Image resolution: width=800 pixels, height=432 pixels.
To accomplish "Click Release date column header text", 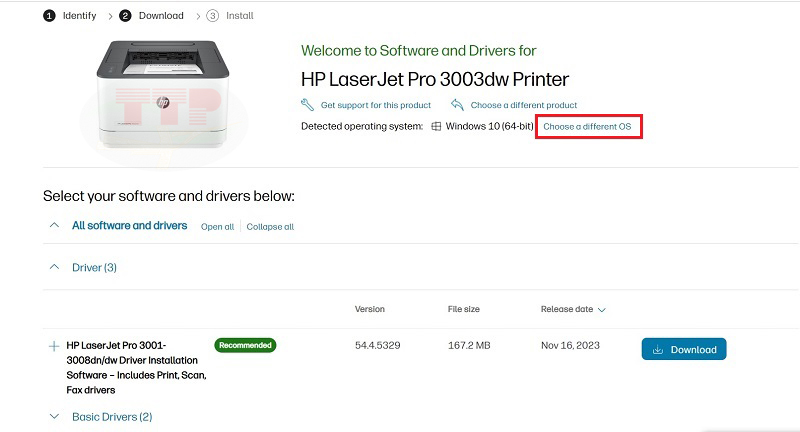I will 567,309.
